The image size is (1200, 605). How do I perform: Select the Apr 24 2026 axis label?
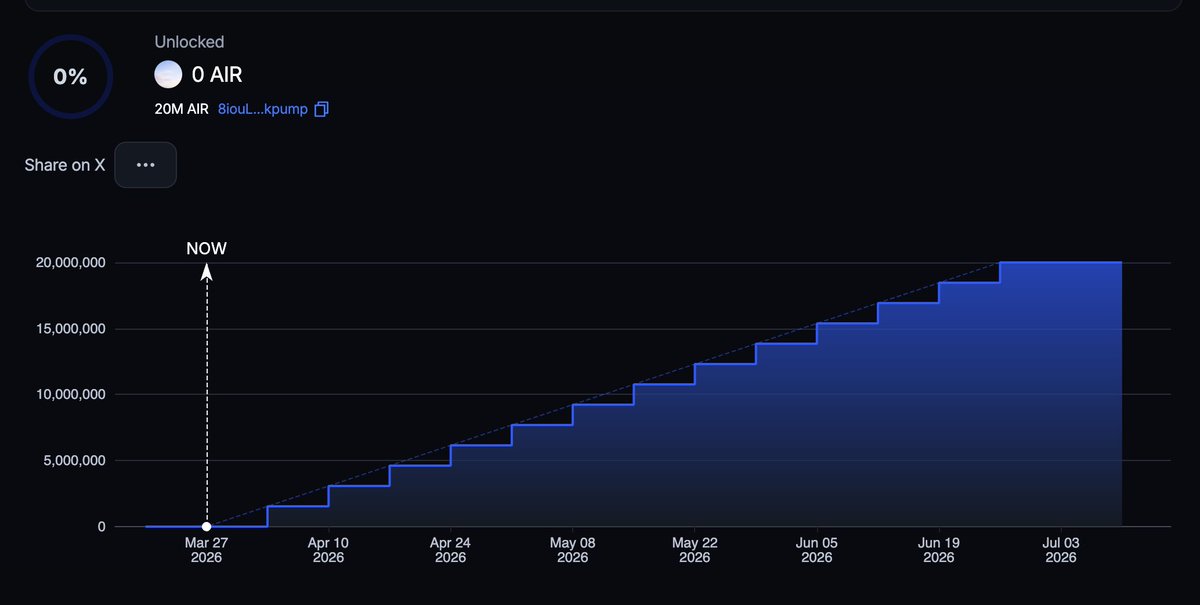[x=450, y=550]
